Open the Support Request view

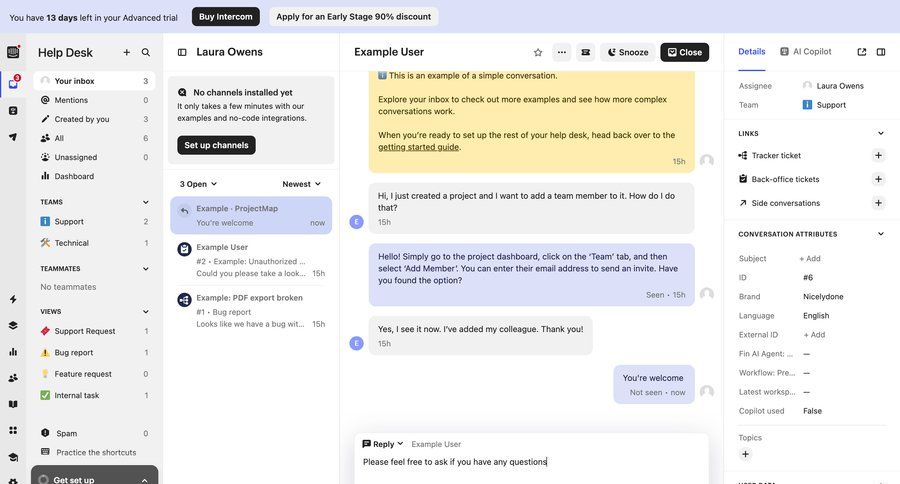(94, 331)
